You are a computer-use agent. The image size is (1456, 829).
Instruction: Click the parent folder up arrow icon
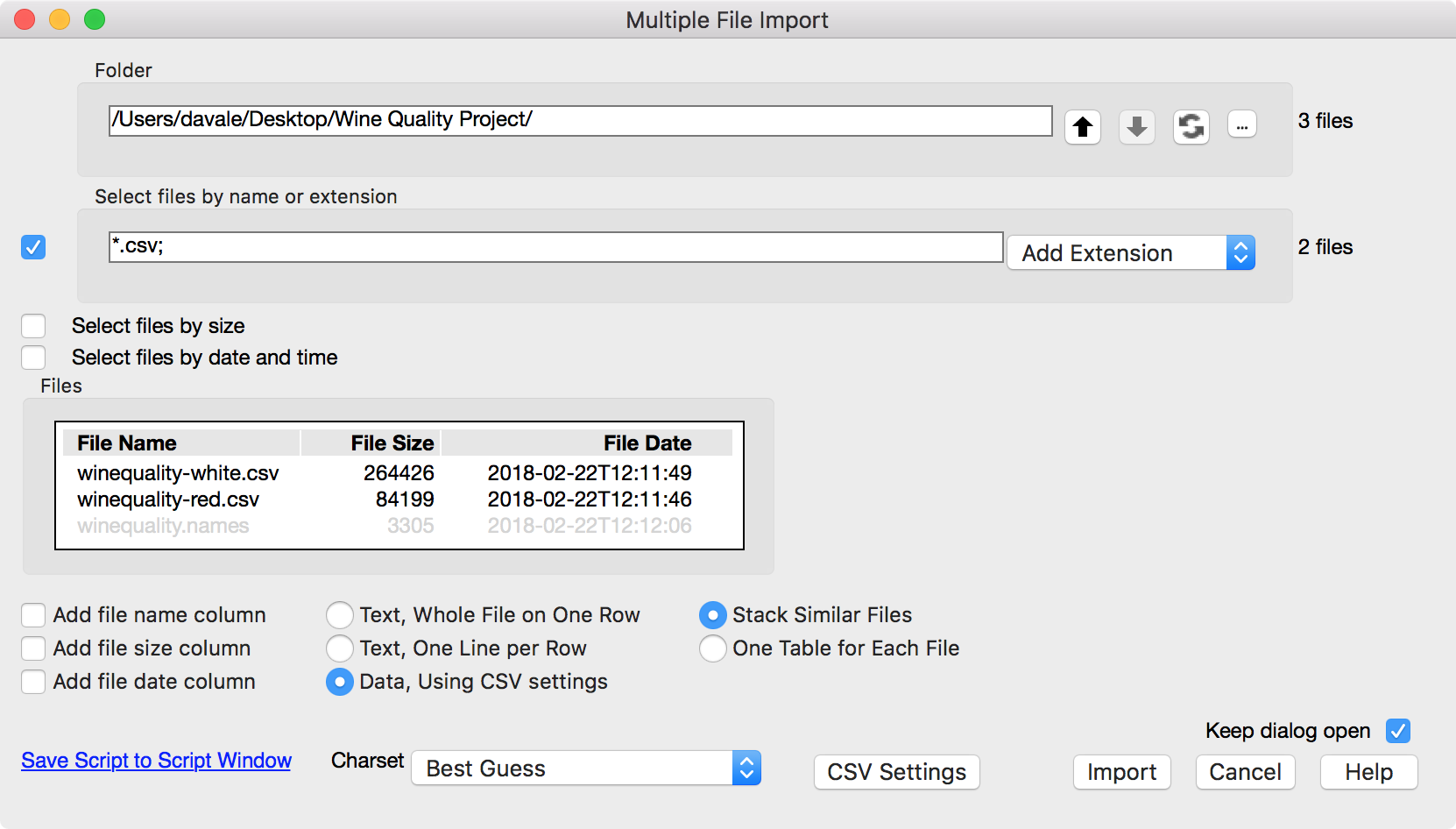pyautogui.click(x=1082, y=126)
